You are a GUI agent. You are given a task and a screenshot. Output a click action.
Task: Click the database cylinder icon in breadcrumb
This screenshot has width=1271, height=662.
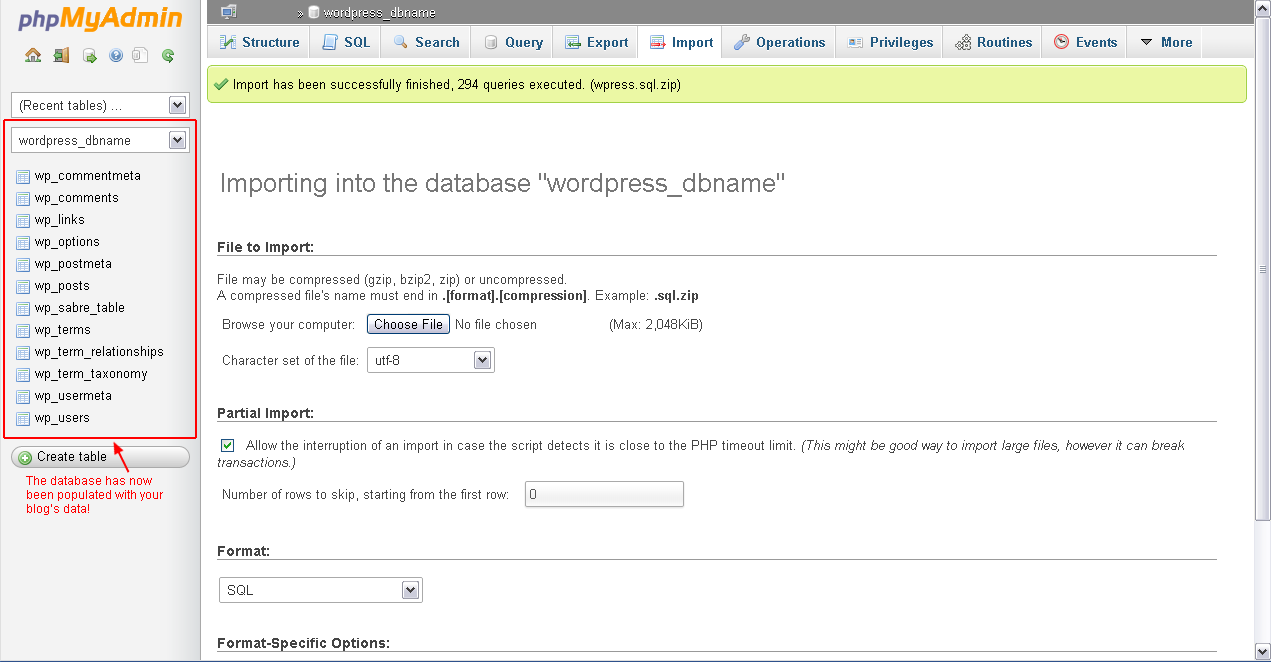pyautogui.click(x=314, y=13)
